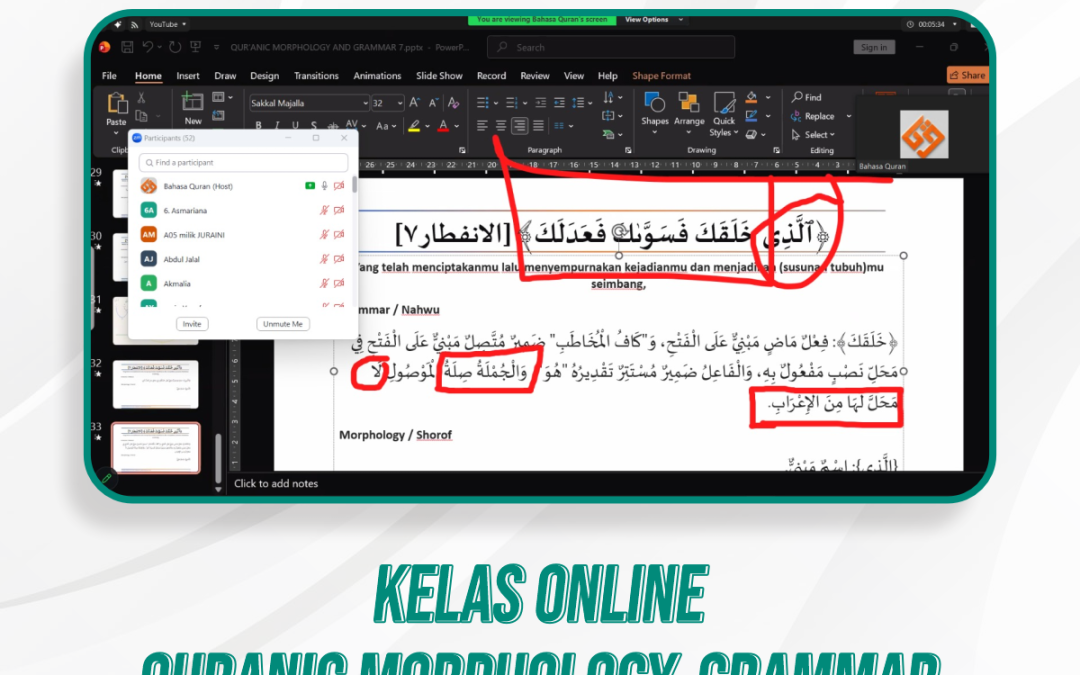The width and height of the screenshot is (1080, 675).
Task: Toggle text Shadow formatting
Action: [x=314, y=125]
